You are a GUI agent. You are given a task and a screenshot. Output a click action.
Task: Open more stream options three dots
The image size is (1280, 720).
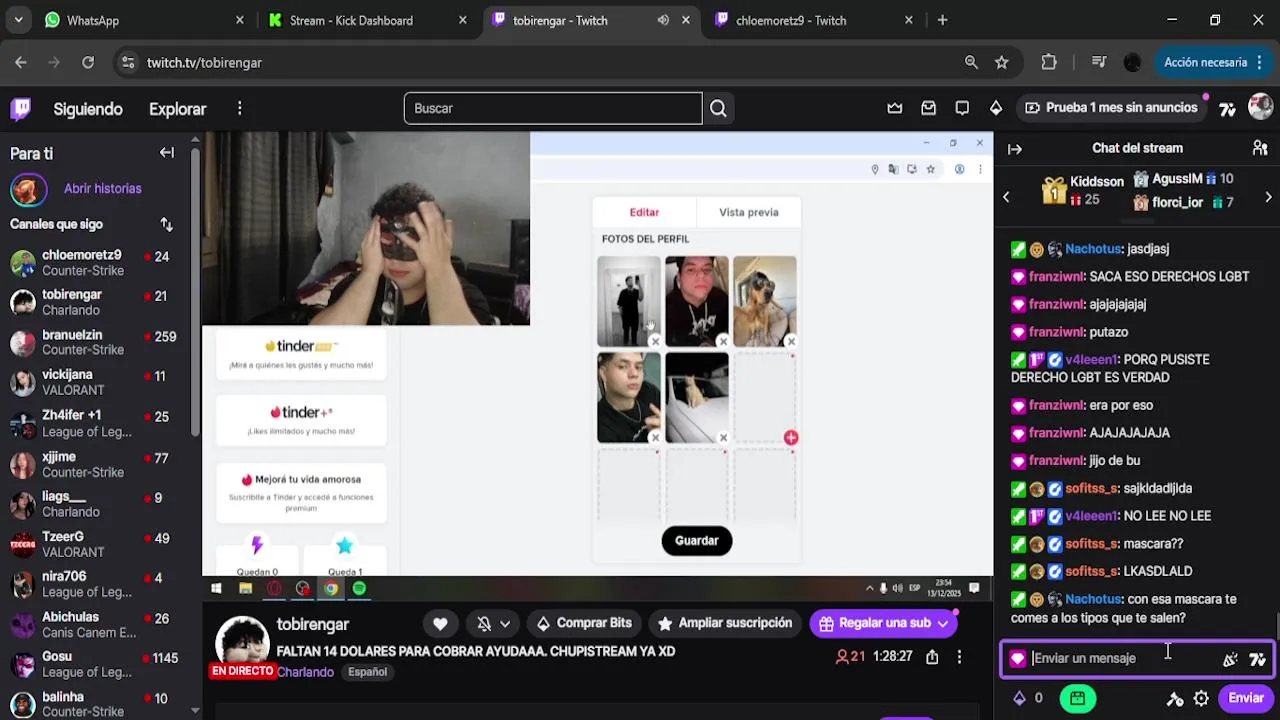pyautogui.click(x=959, y=657)
